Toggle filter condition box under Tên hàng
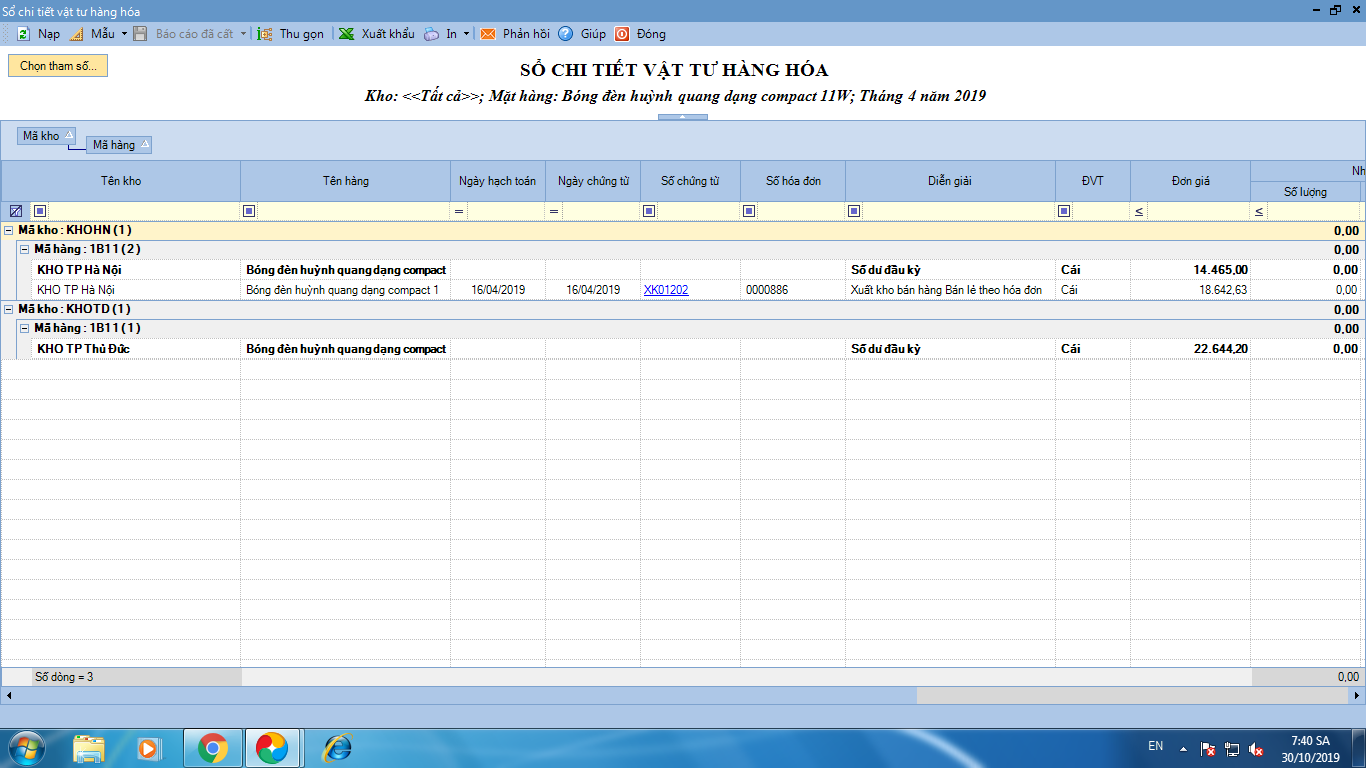The image size is (1366, 768). (x=249, y=211)
